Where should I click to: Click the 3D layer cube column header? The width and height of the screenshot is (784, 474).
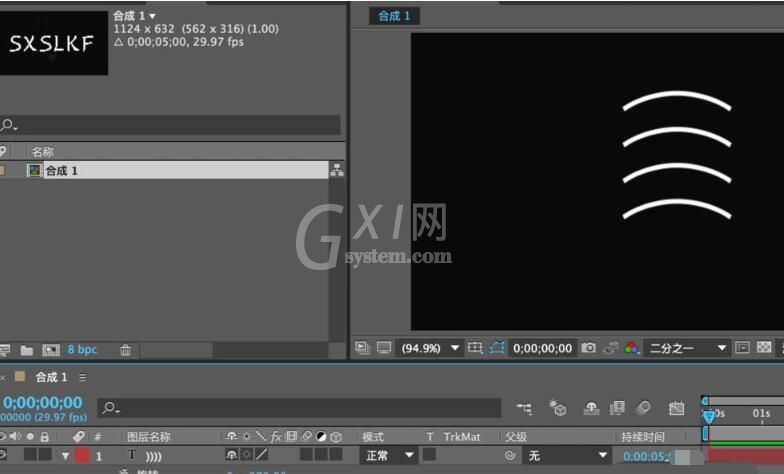click(336, 436)
